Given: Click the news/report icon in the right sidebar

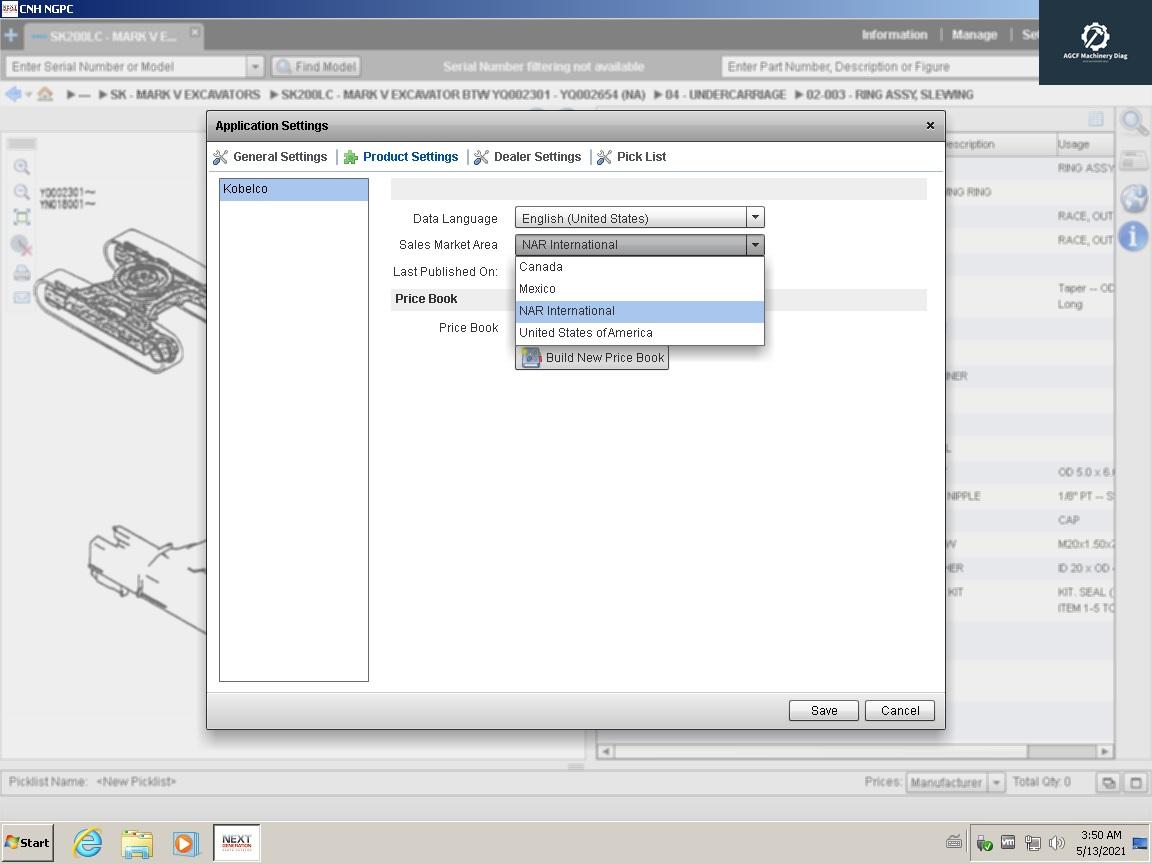Looking at the screenshot, I should [1134, 161].
